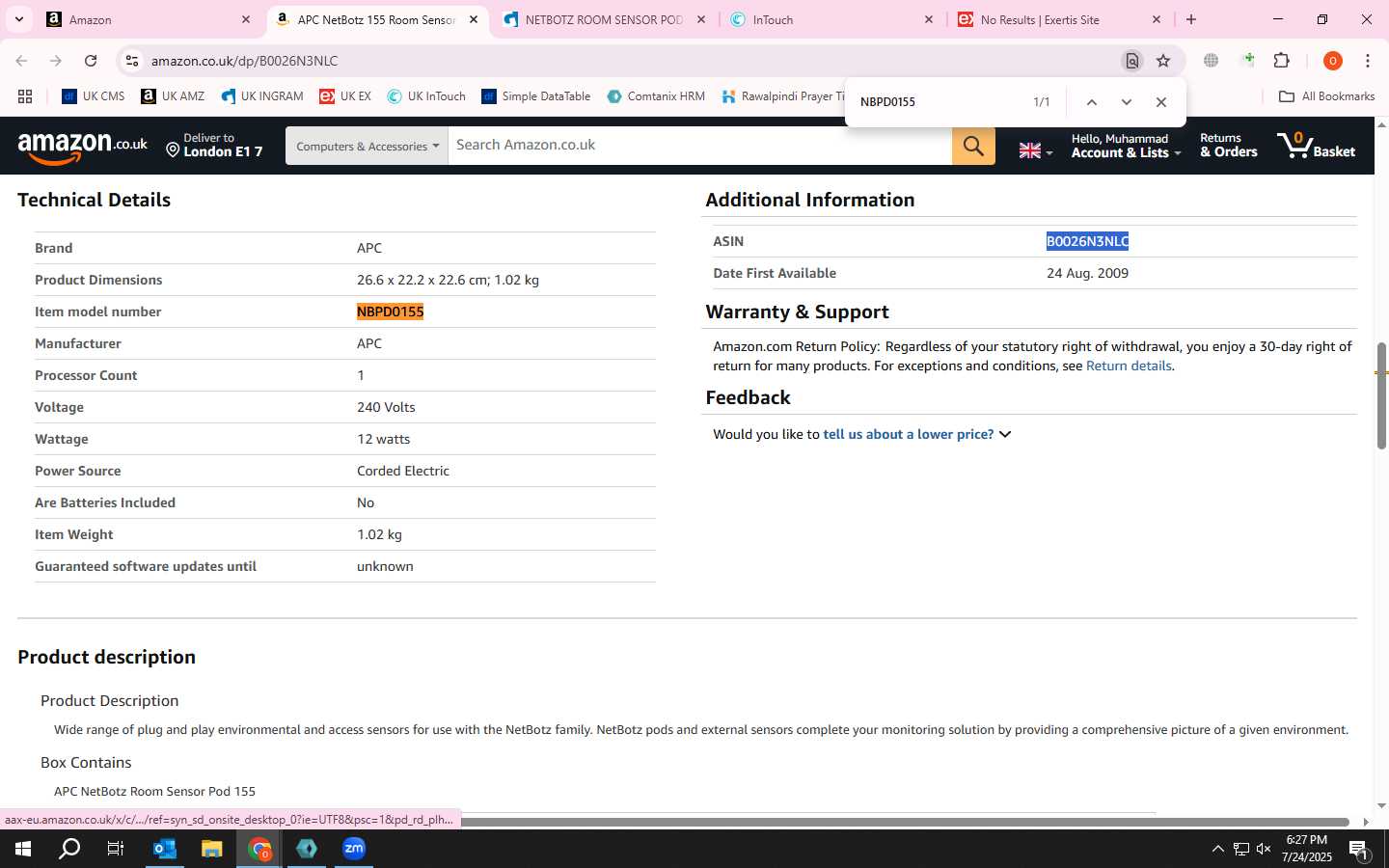
Task: Click the Google Lens icon in the address bar
Action: click(1132, 61)
